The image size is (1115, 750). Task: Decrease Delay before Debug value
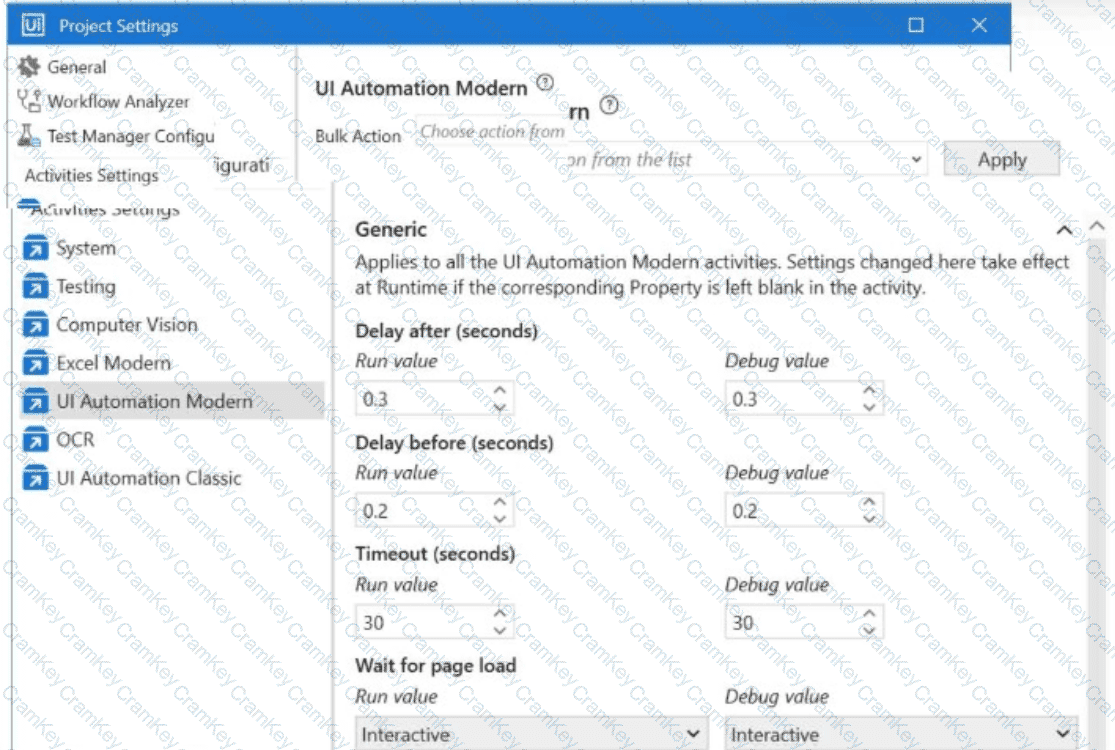pos(869,519)
